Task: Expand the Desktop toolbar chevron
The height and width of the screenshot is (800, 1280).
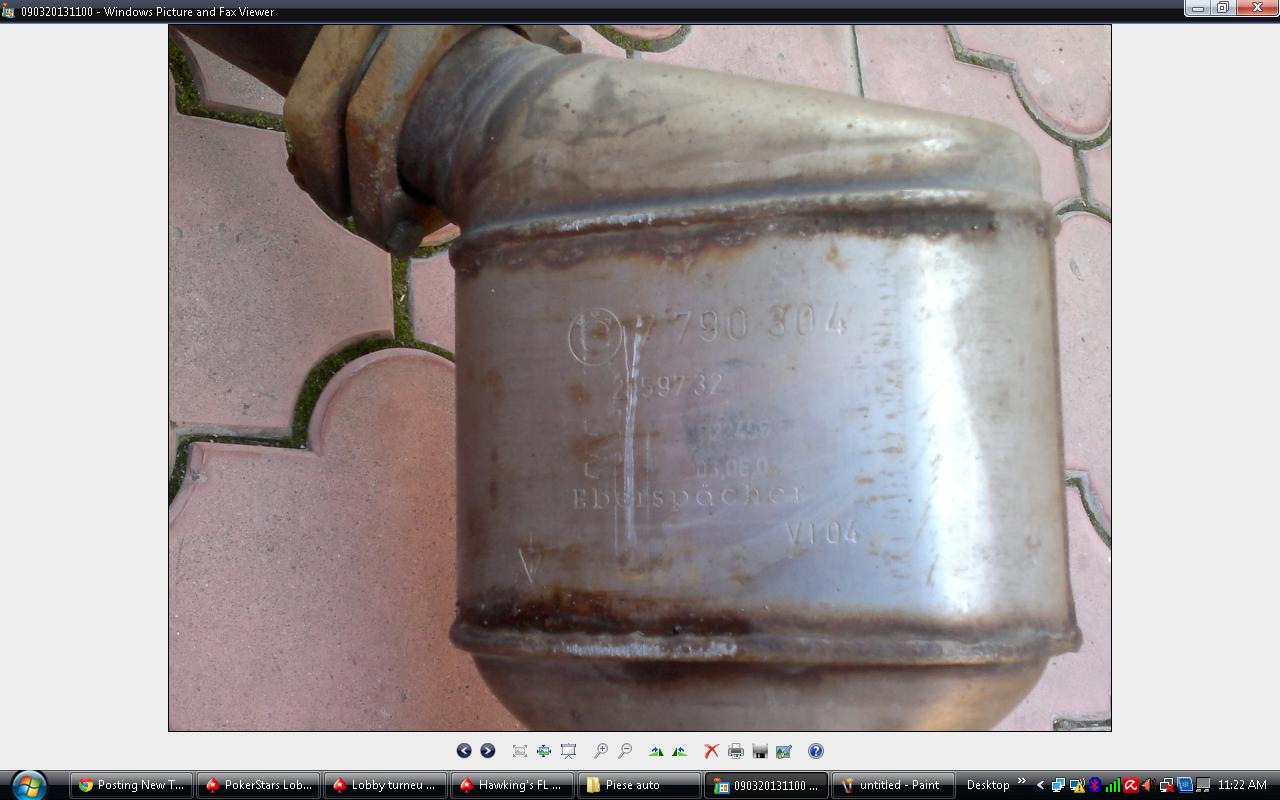Action: (1022, 781)
